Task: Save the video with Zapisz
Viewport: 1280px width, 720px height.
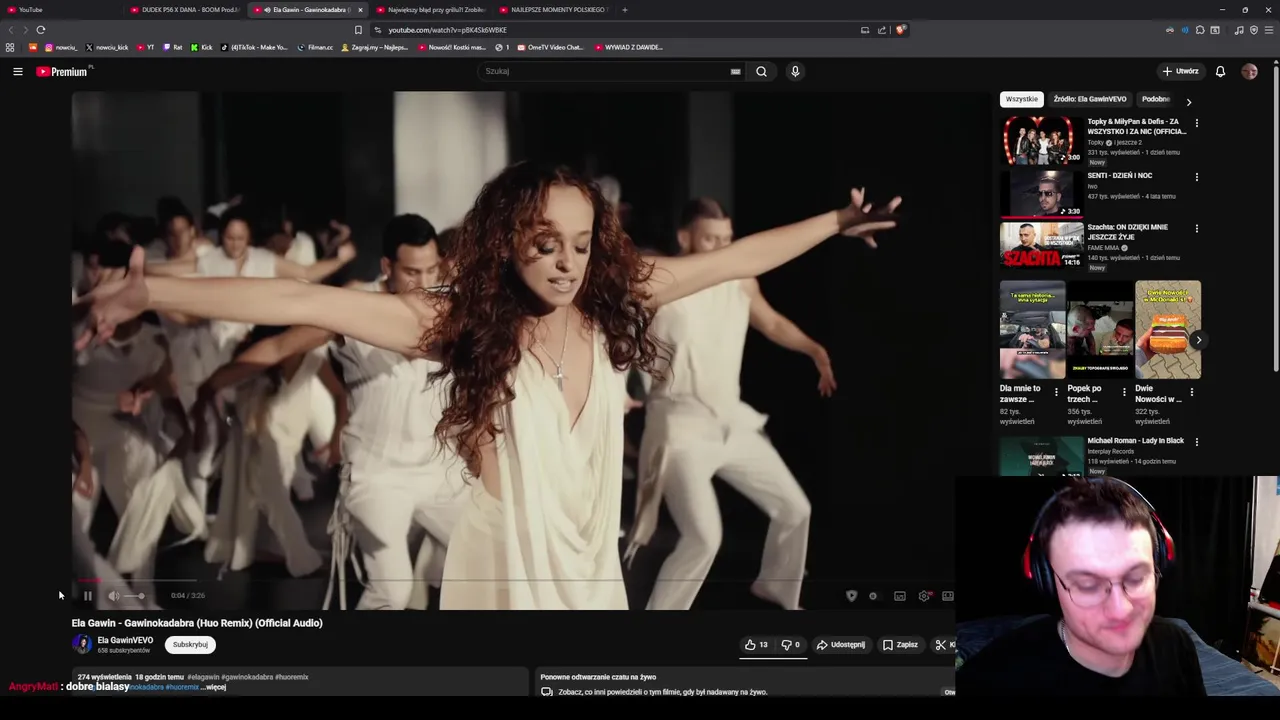Action: click(x=900, y=645)
